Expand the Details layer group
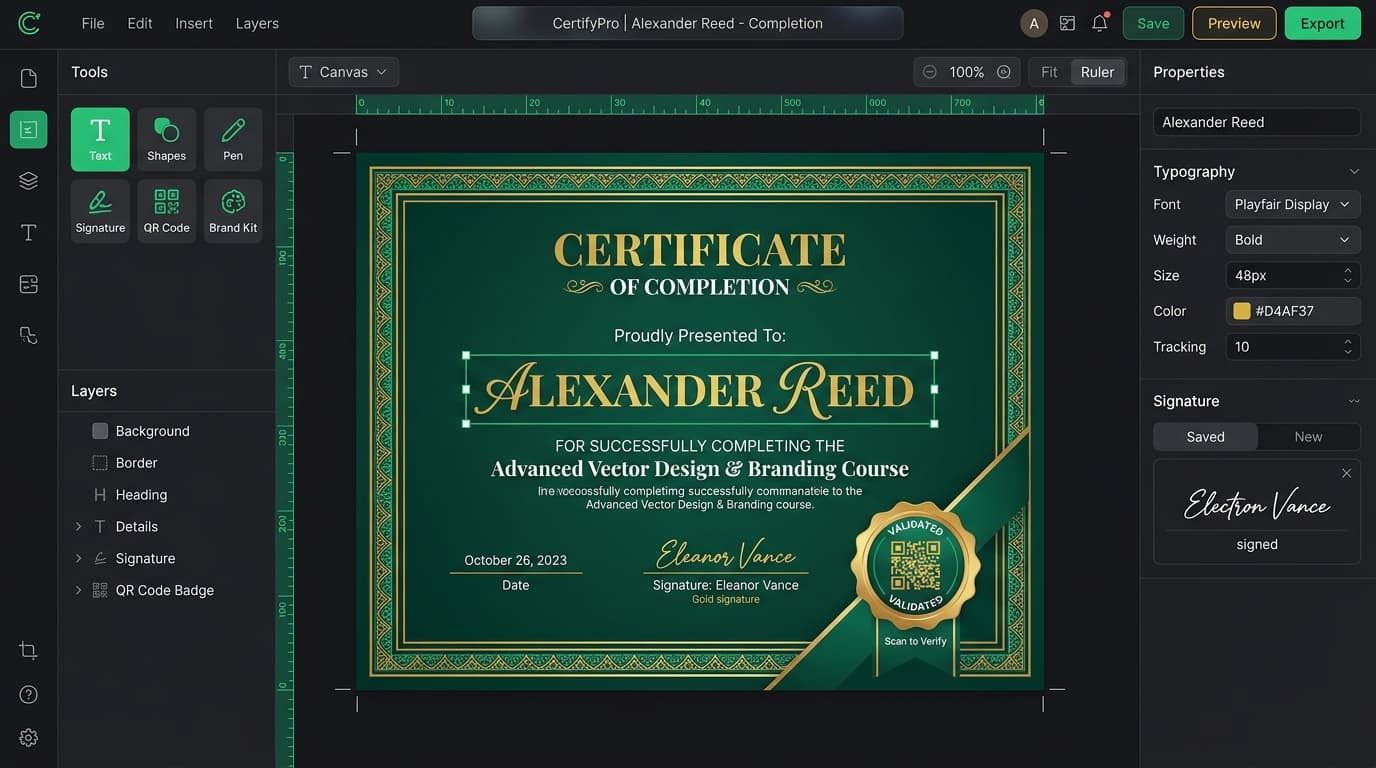The width and height of the screenshot is (1376, 768). tap(78, 526)
